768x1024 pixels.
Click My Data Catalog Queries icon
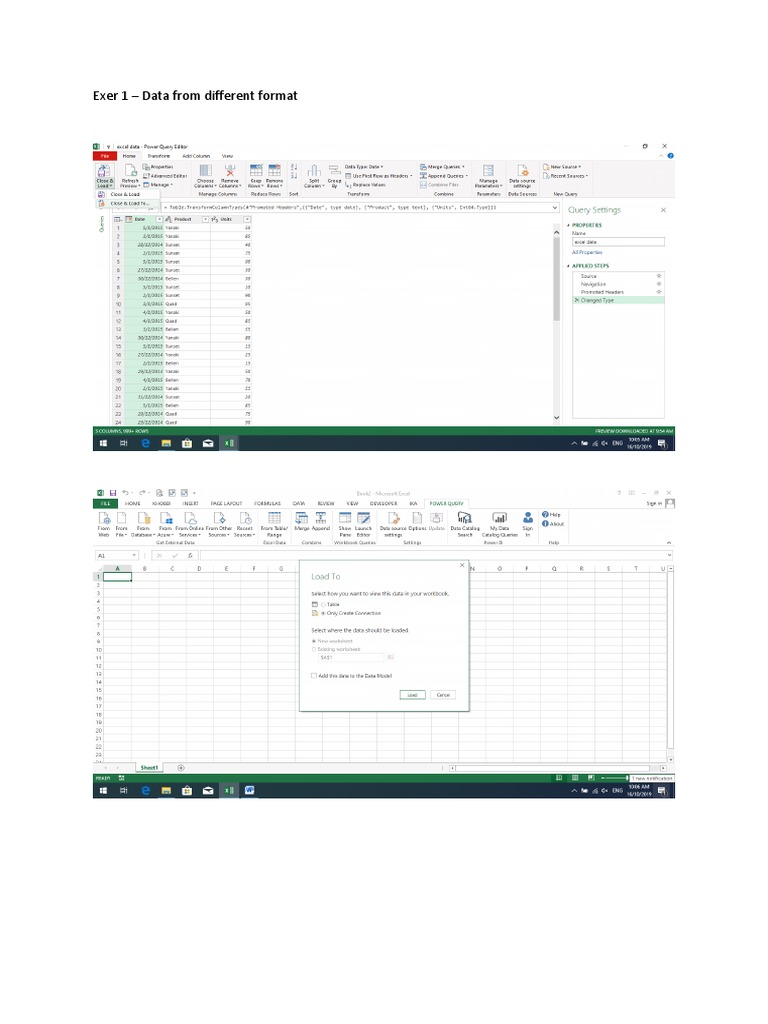click(x=500, y=518)
